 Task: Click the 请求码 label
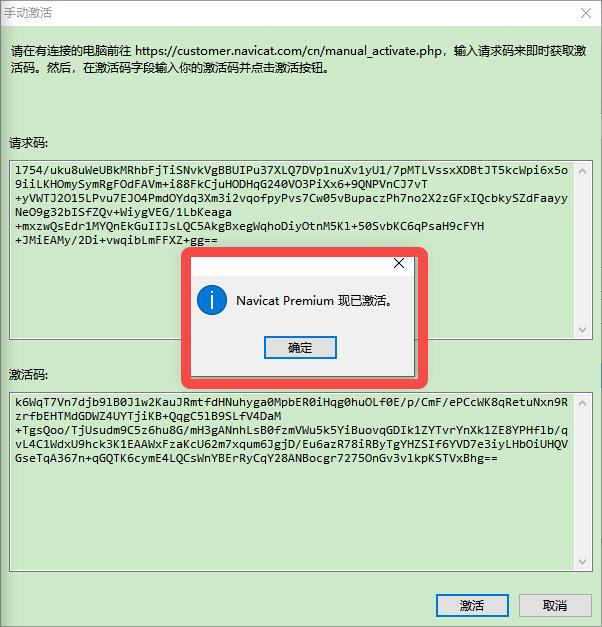pyautogui.click(x=28, y=143)
